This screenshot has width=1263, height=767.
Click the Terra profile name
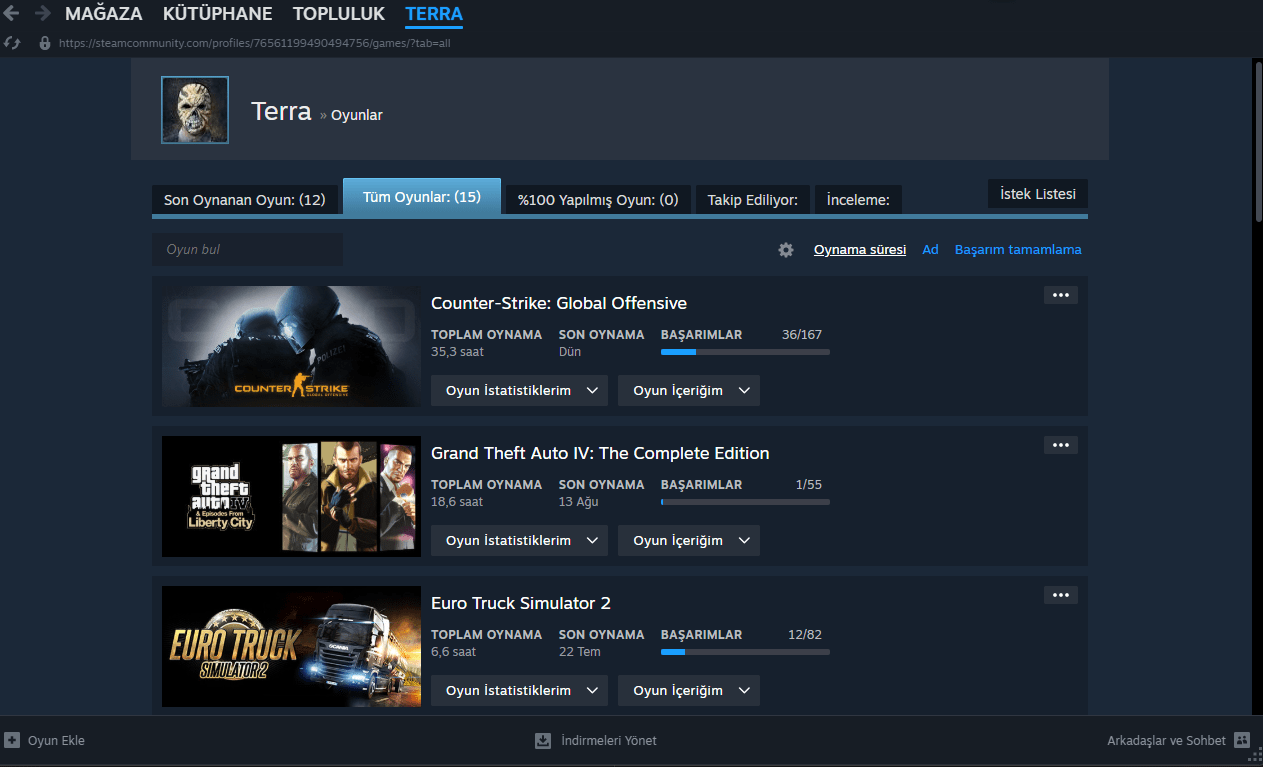click(281, 111)
